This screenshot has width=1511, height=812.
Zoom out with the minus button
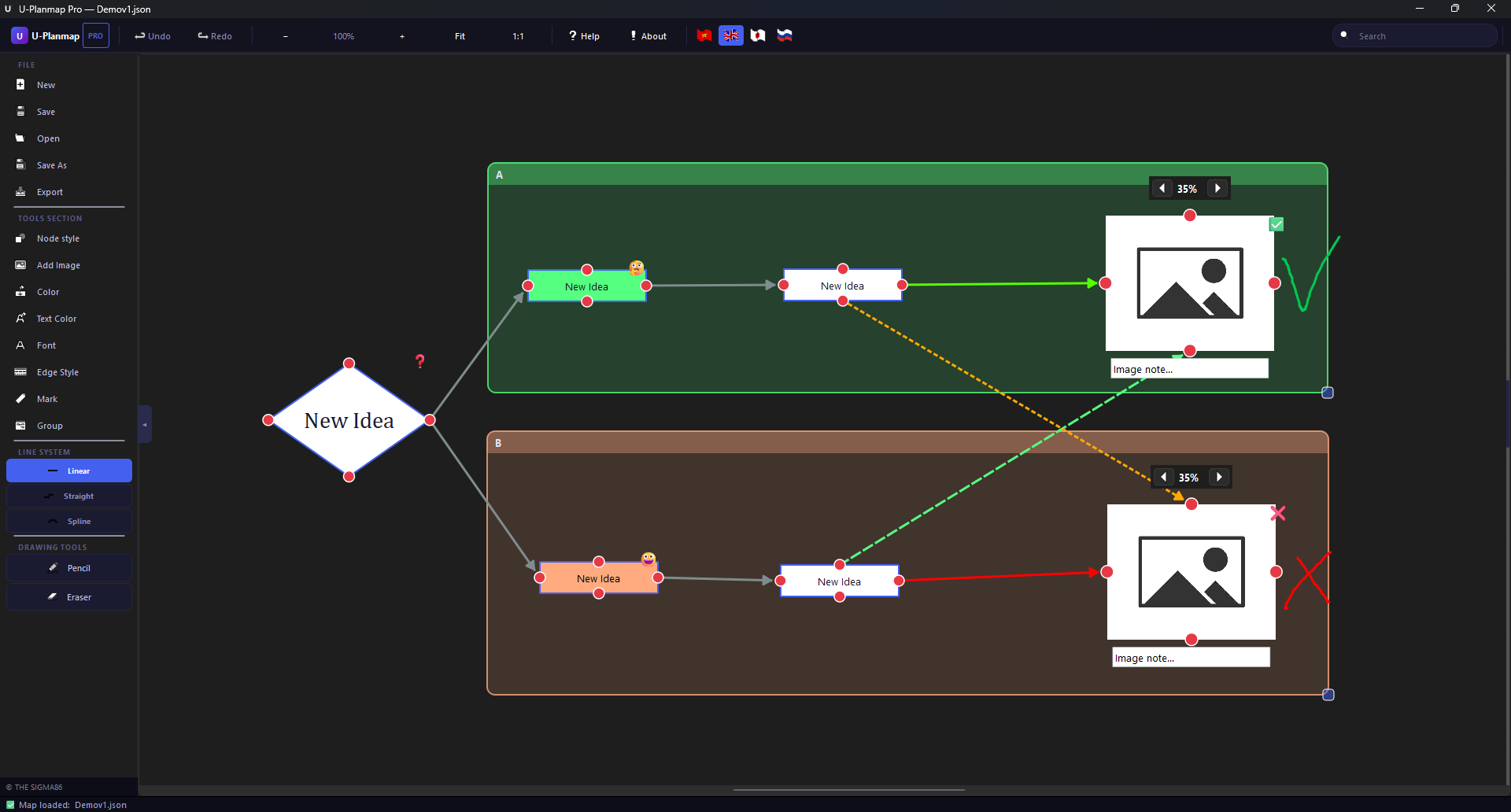coord(286,36)
